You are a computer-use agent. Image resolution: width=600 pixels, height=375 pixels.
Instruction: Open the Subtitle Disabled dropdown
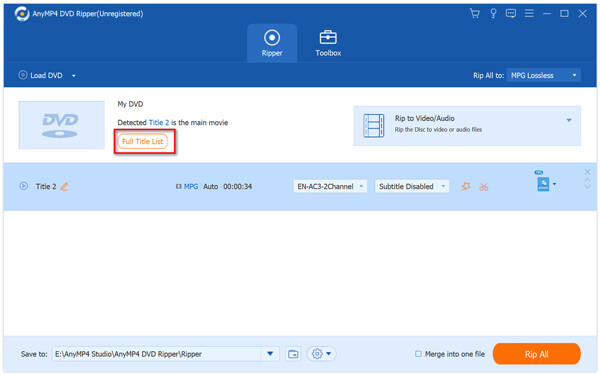[412, 186]
